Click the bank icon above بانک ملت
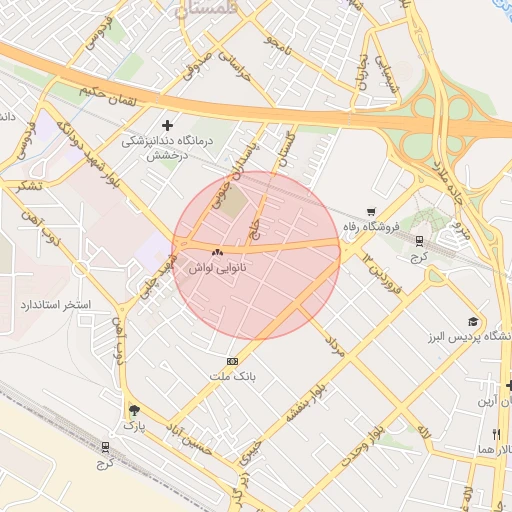 coord(232,361)
